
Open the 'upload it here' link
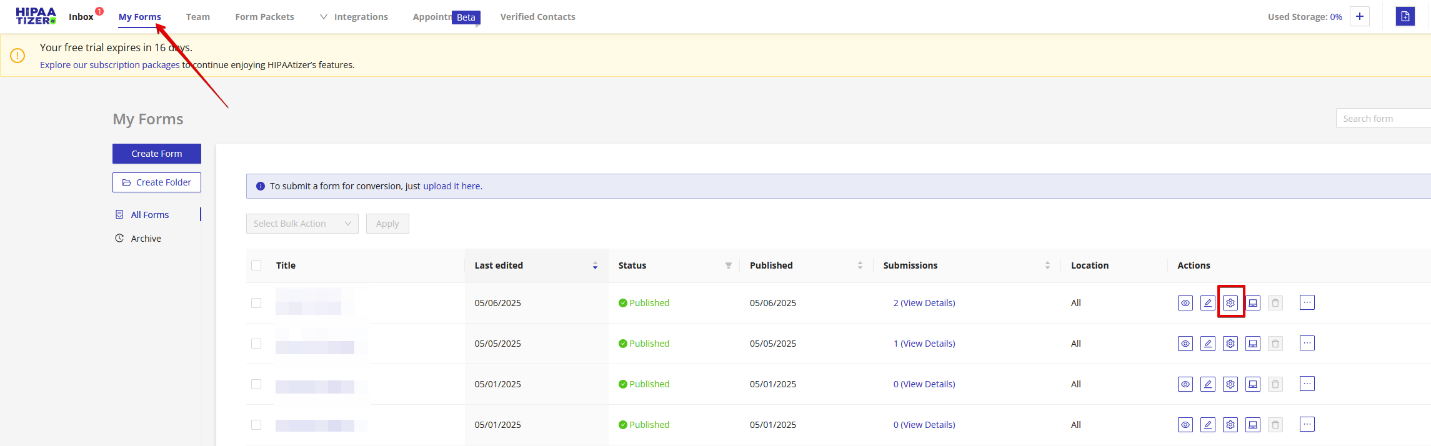pyautogui.click(x=451, y=186)
